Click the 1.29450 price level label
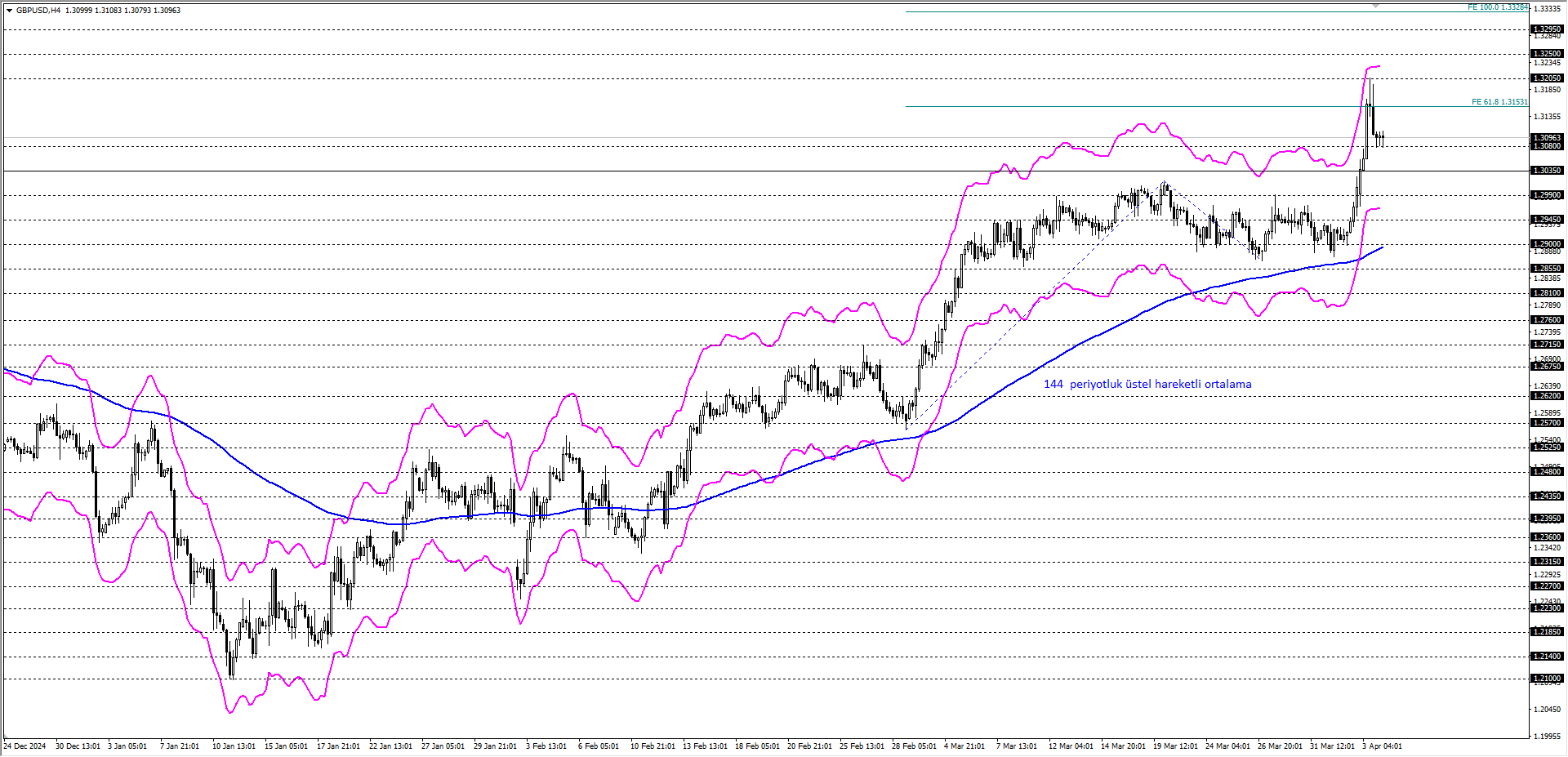 (1547, 220)
